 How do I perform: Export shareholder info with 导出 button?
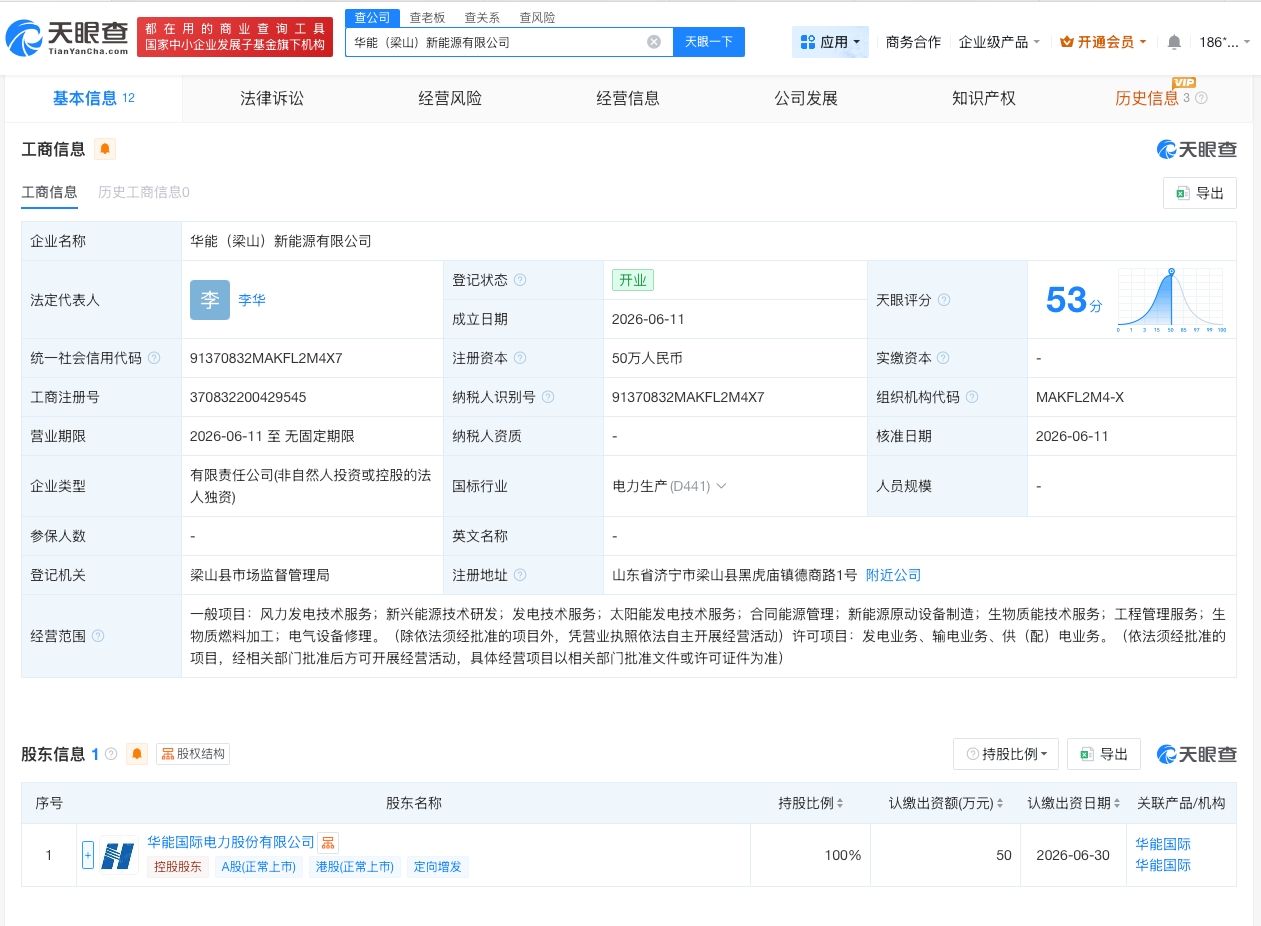pyautogui.click(x=1104, y=754)
